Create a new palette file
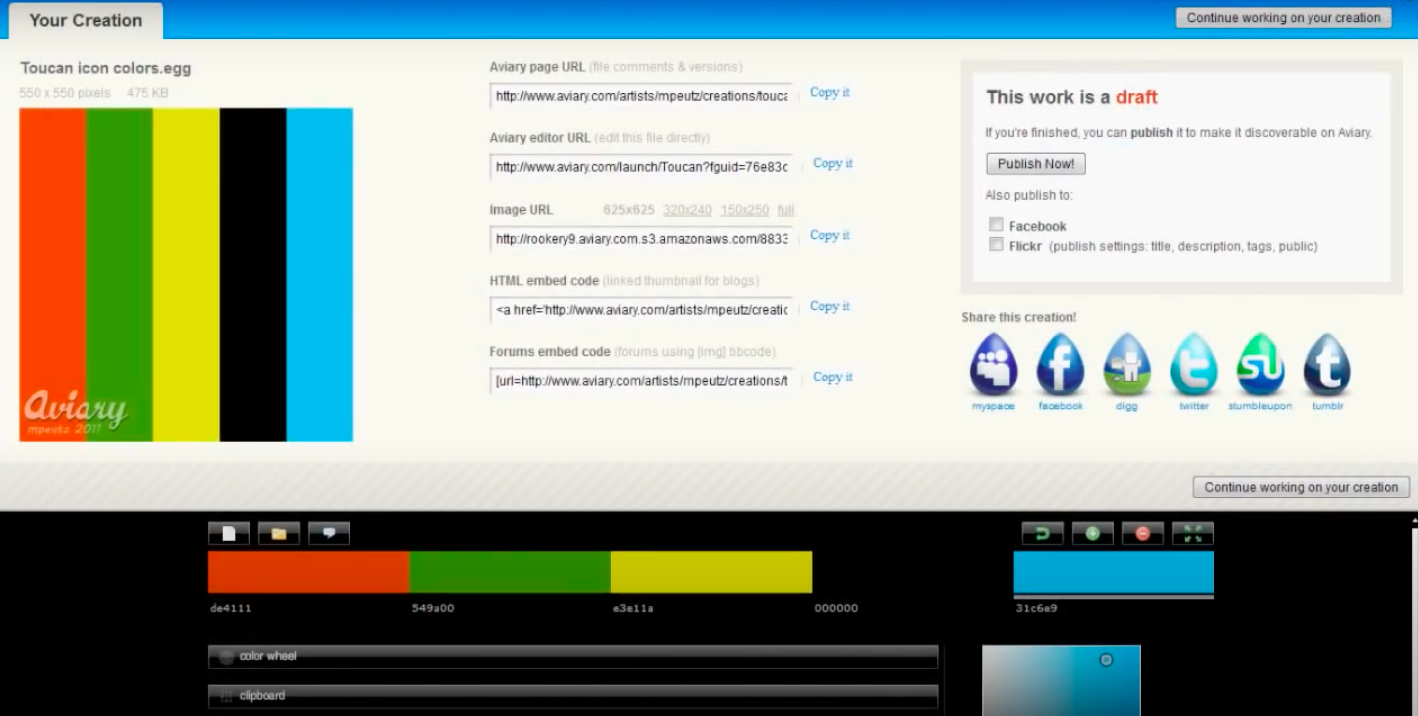The height and width of the screenshot is (716, 1418). [229, 534]
